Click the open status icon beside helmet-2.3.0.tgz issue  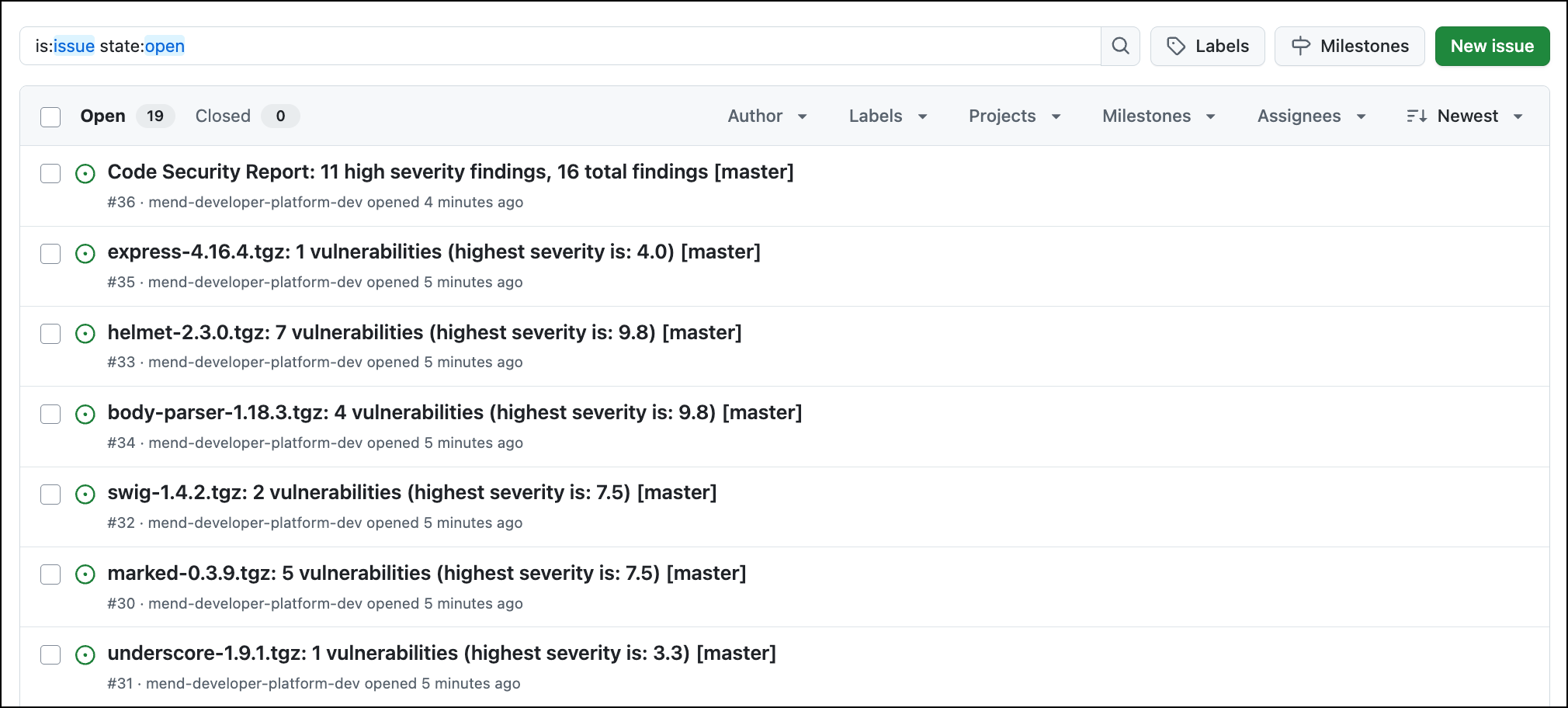(x=85, y=334)
